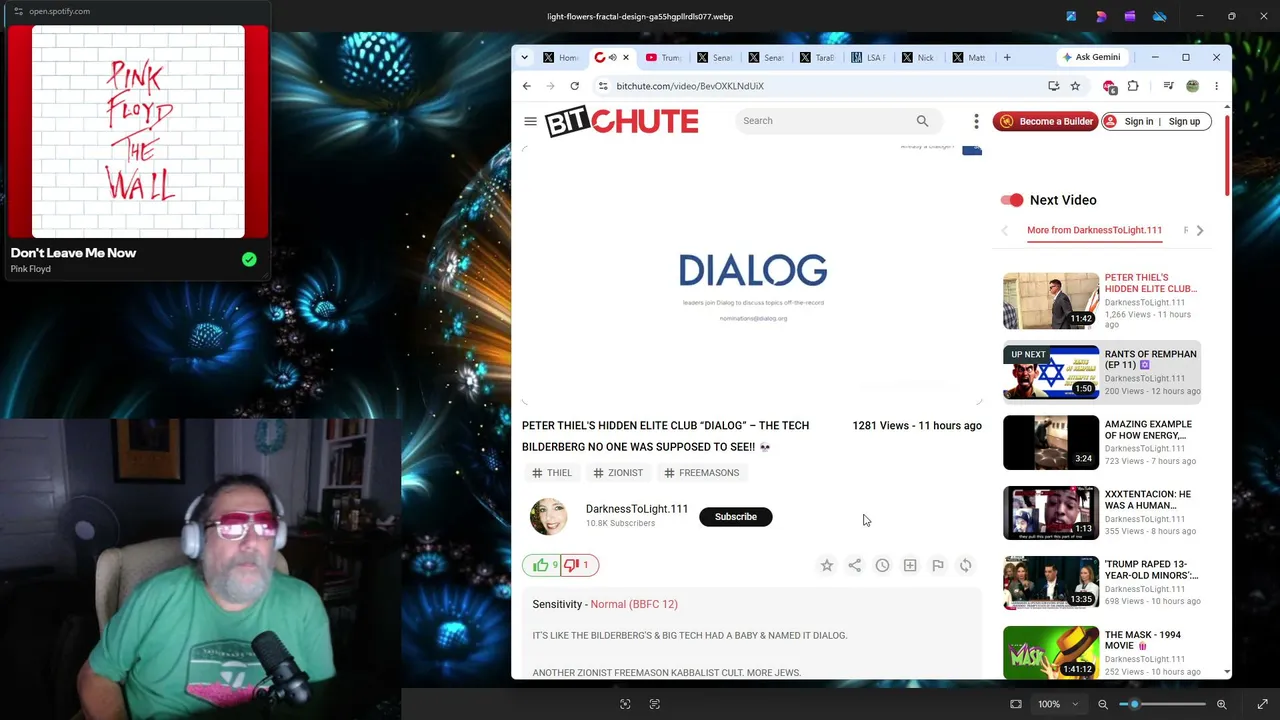Click DarknessToLight.111 channel avatar
This screenshot has width=1280, height=720.
click(x=548, y=517)
